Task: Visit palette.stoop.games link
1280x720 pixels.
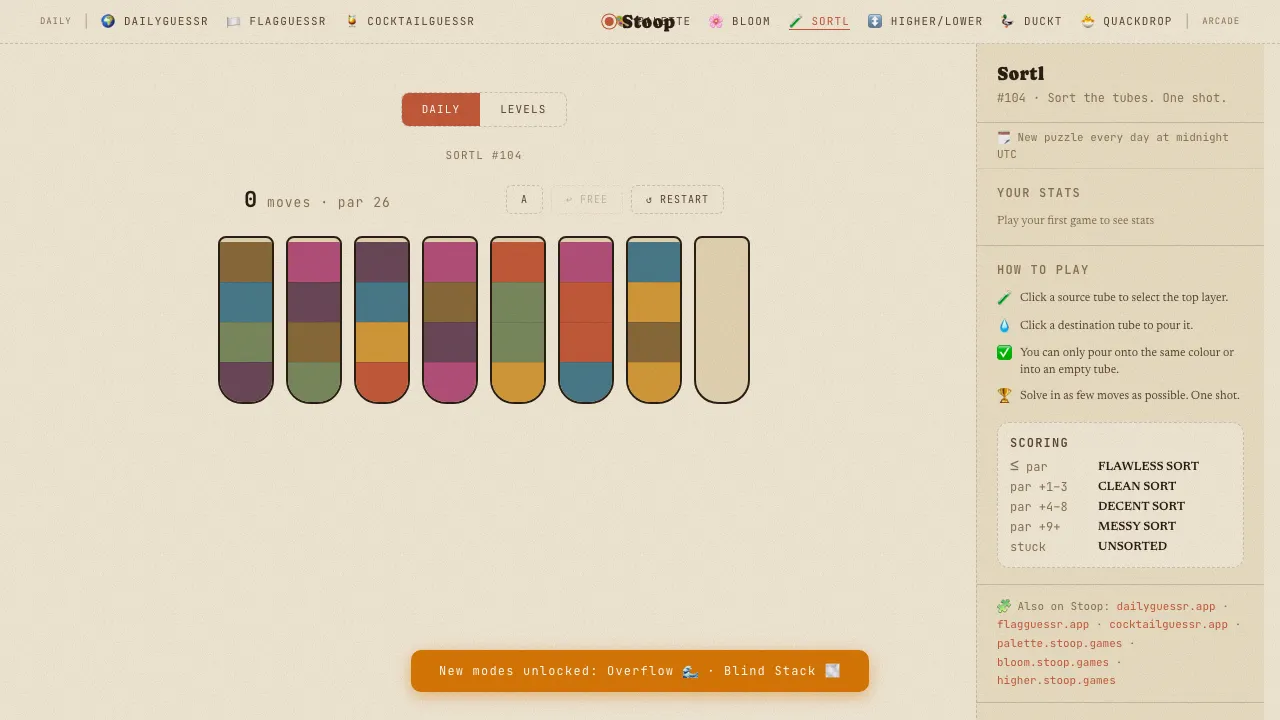Action: point(1059,643)
